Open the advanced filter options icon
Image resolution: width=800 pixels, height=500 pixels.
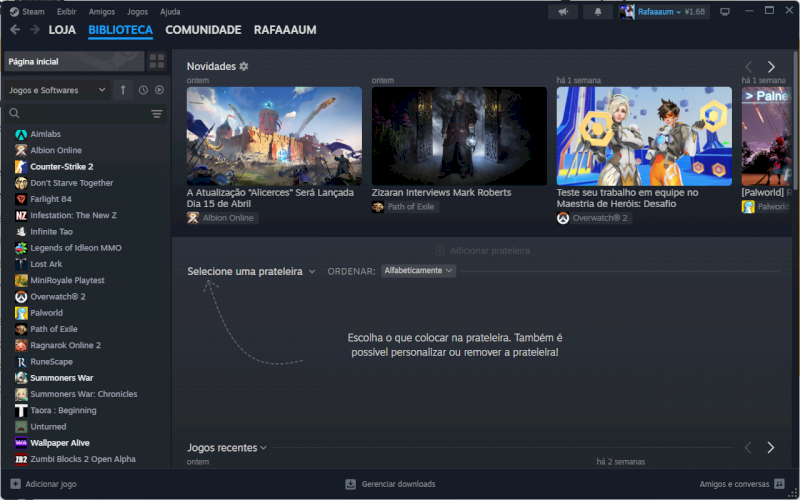point(157,113)
